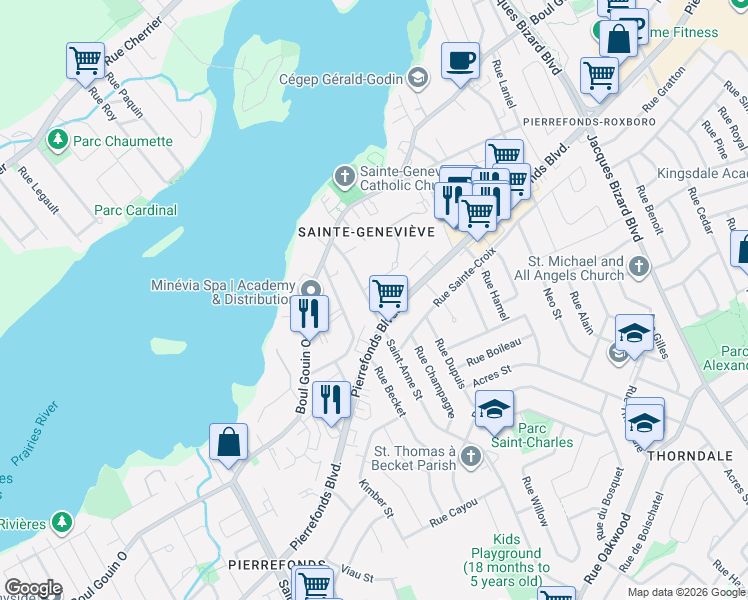Click the Cégep Gérald-Godin label
Image resolution: width=748 pixels, height=600 pixels.
(x=341, y=79)
